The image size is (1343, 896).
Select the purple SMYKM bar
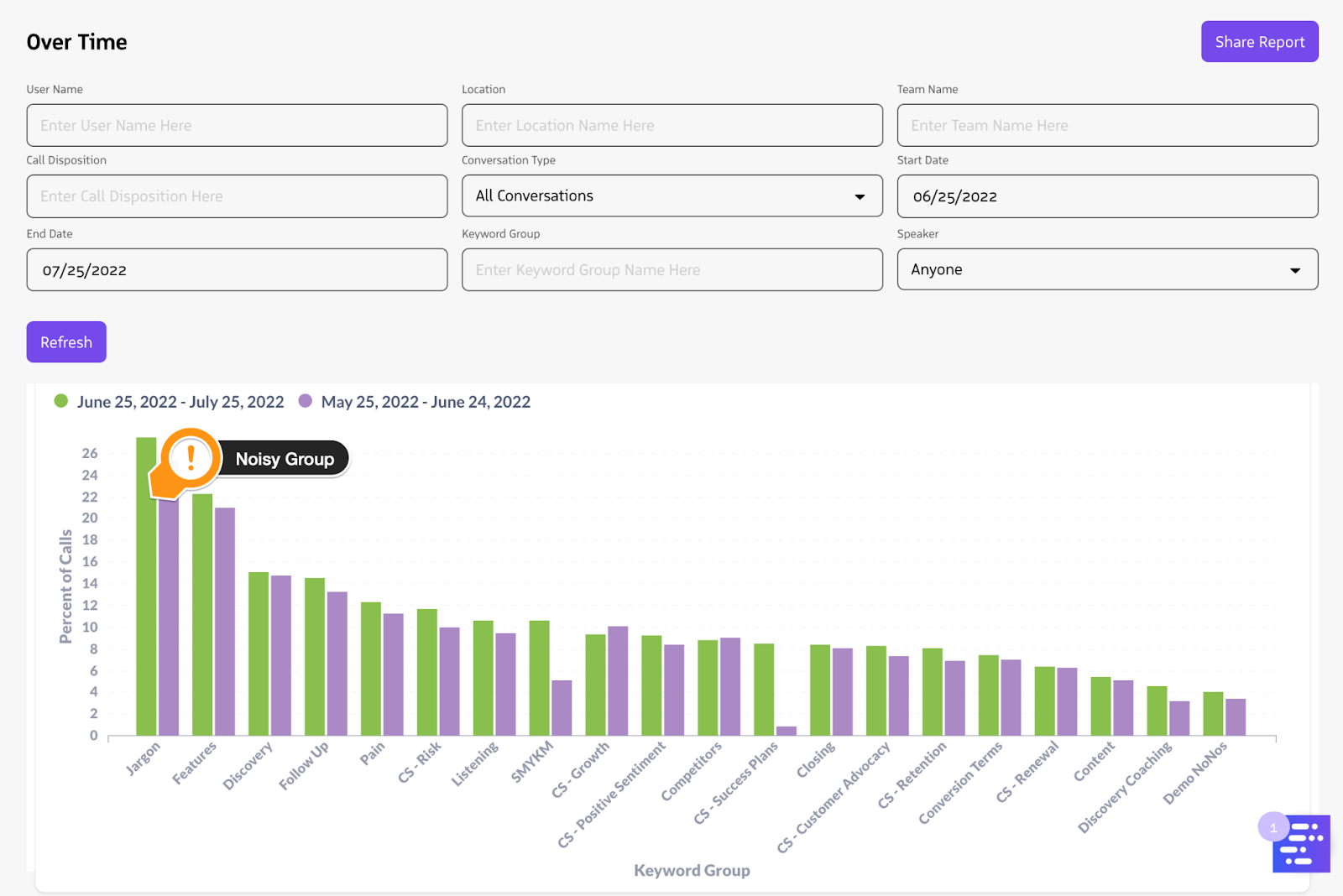coord(562,708)
